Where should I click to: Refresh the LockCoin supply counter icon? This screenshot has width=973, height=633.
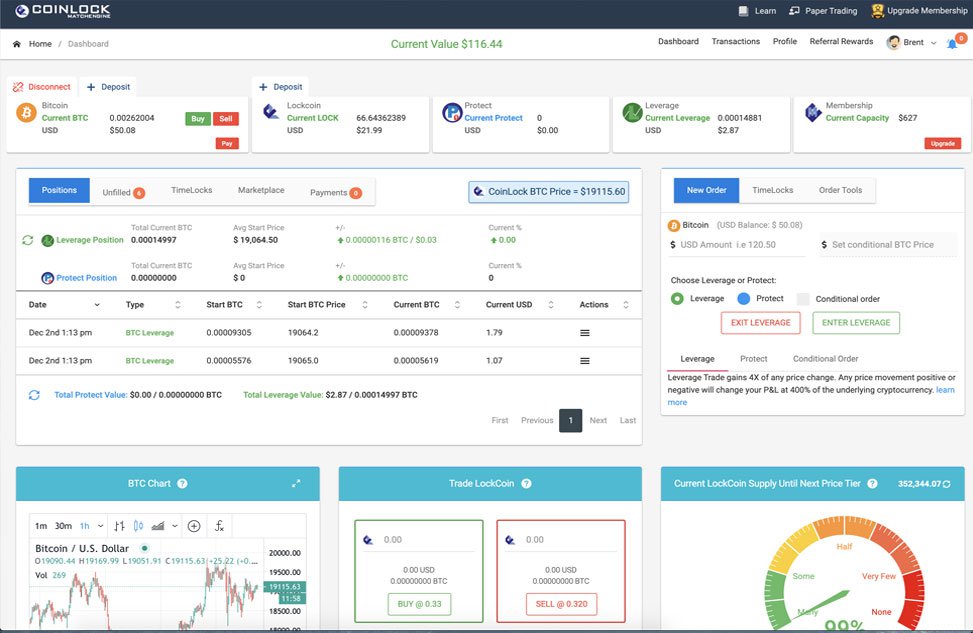pyautogui.click(x=946, y=484)
